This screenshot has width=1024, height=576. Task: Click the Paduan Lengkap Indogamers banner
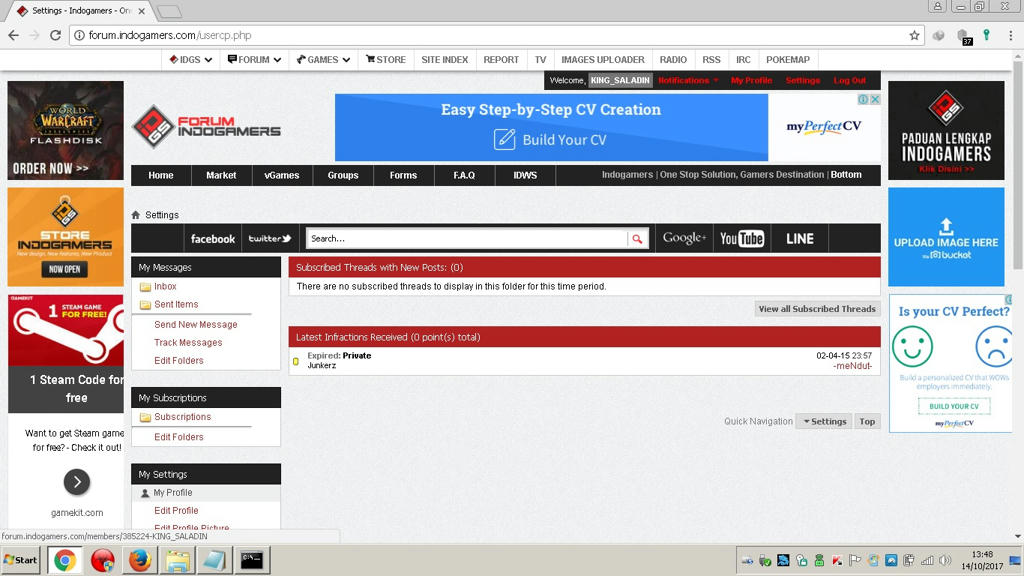(x=946, y=131)
